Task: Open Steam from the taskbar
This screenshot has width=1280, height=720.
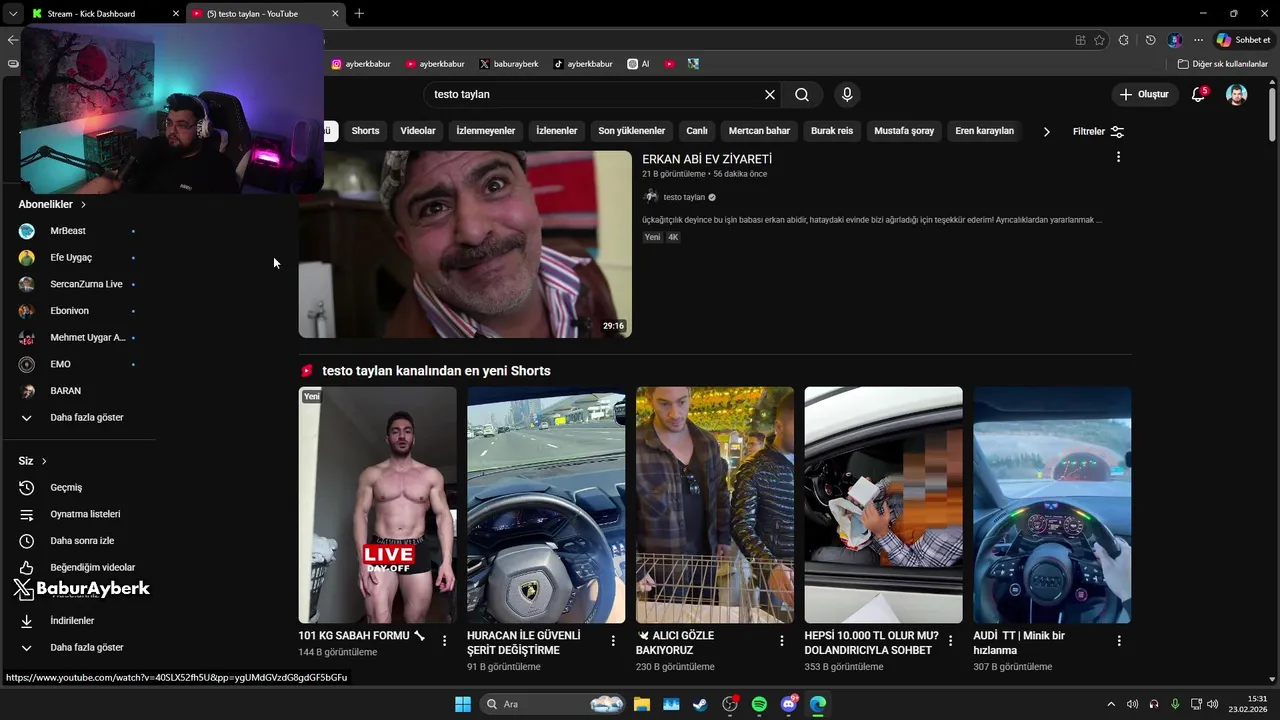Action: [700, 704]
